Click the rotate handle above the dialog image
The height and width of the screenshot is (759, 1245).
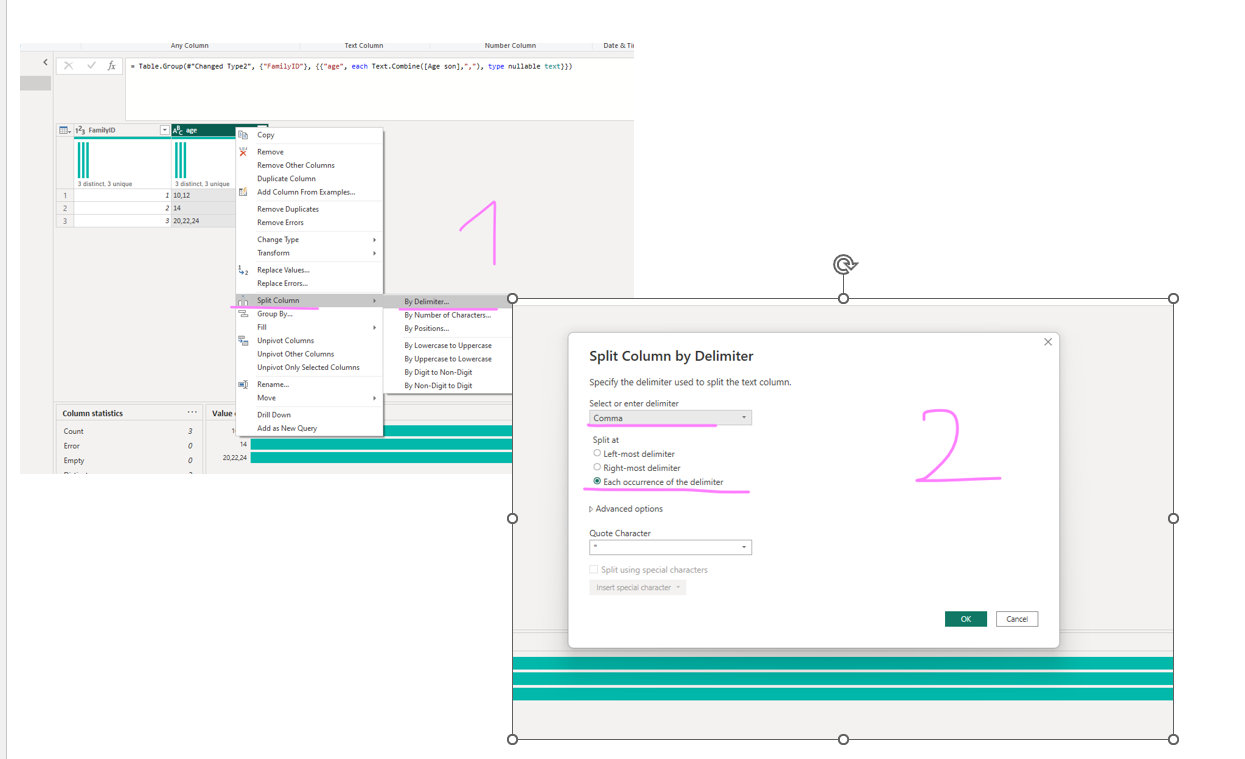[844, 264]
